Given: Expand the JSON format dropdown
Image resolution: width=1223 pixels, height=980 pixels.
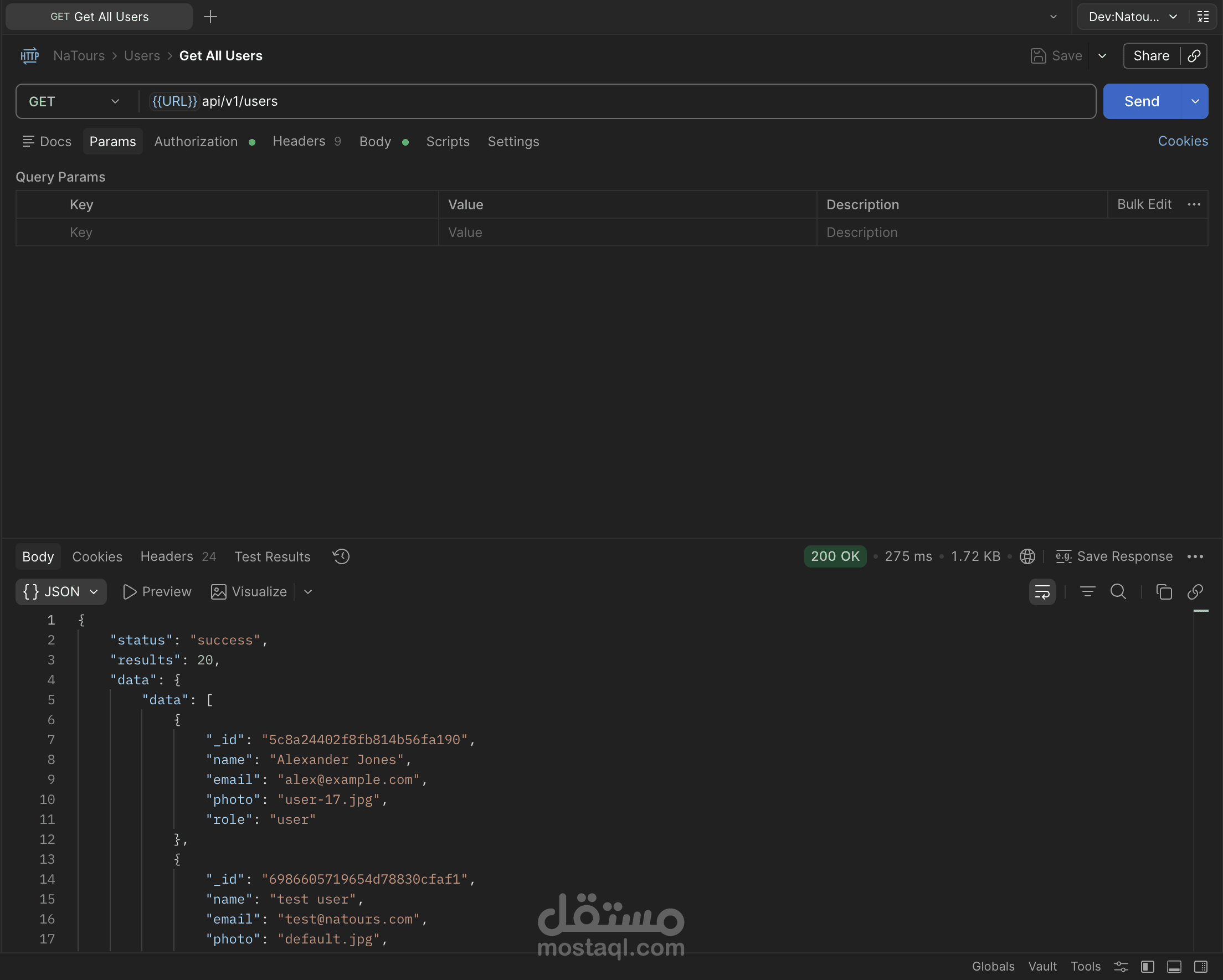Looking at the screenshot, I should [x=61, y=591].
